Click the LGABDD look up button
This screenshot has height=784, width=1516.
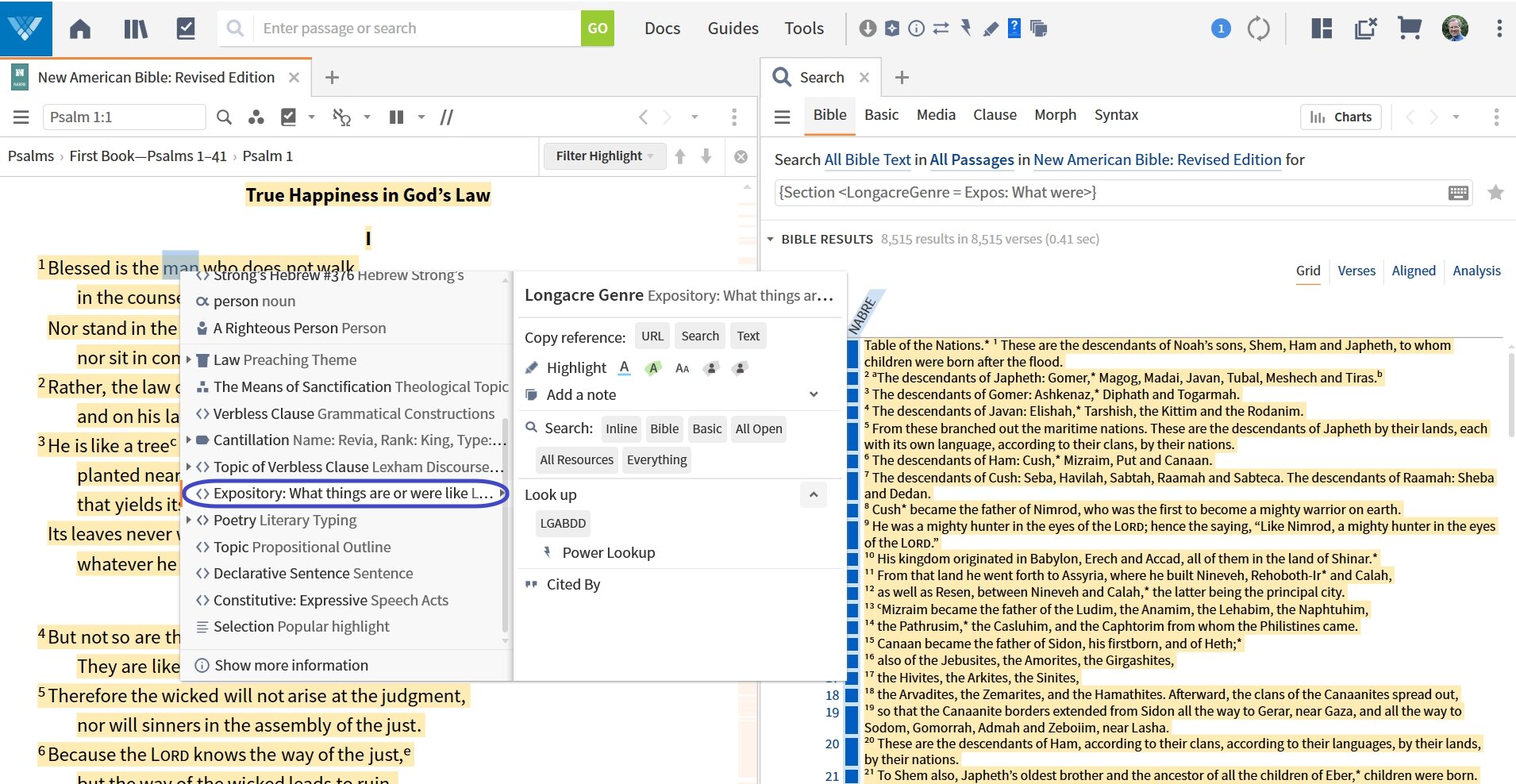click(563, 523)
